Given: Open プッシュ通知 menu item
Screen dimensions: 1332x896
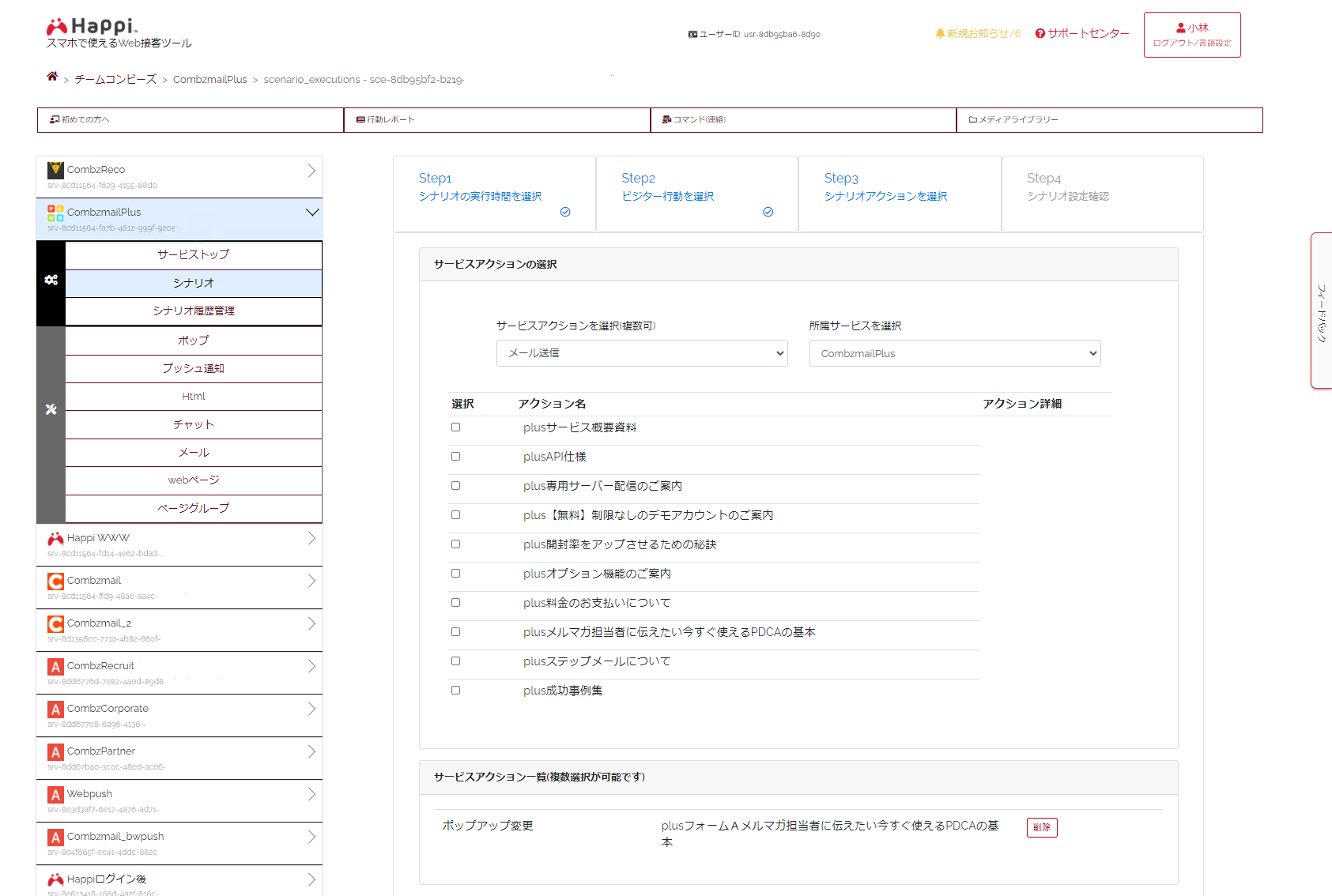Looking at the screenshot, I should point(194,368).
